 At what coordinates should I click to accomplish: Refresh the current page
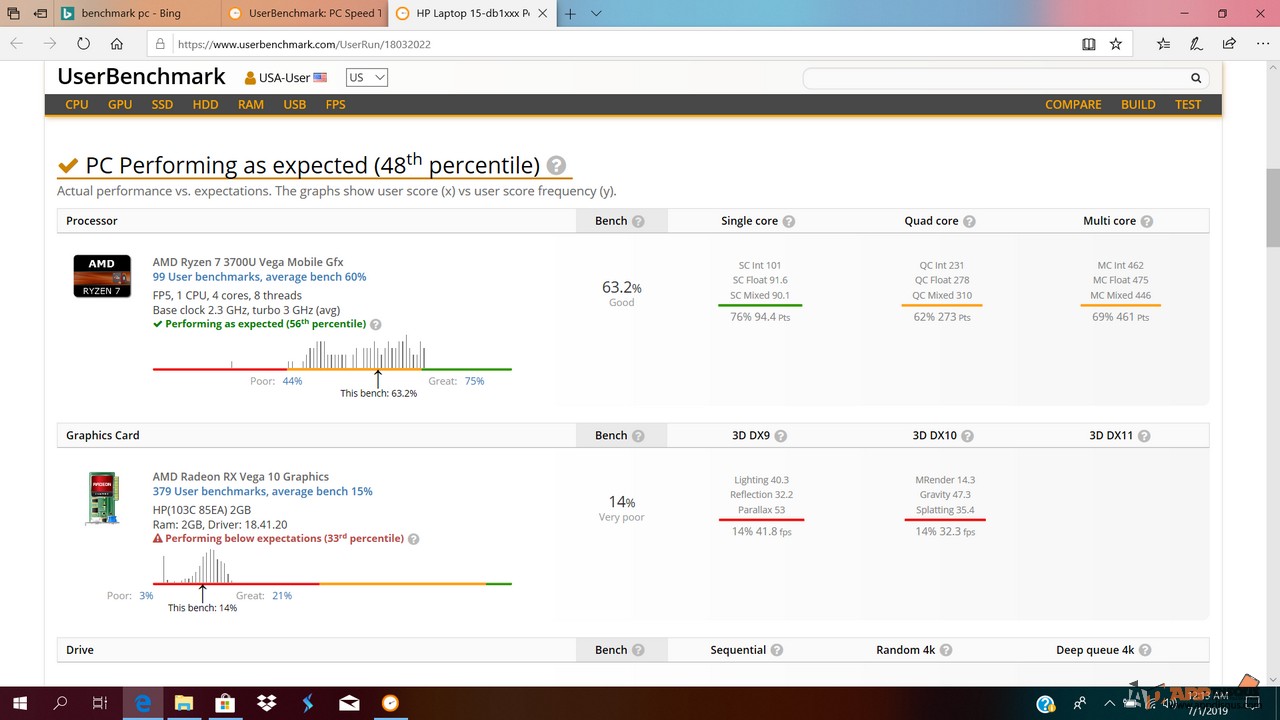point(84,44)
